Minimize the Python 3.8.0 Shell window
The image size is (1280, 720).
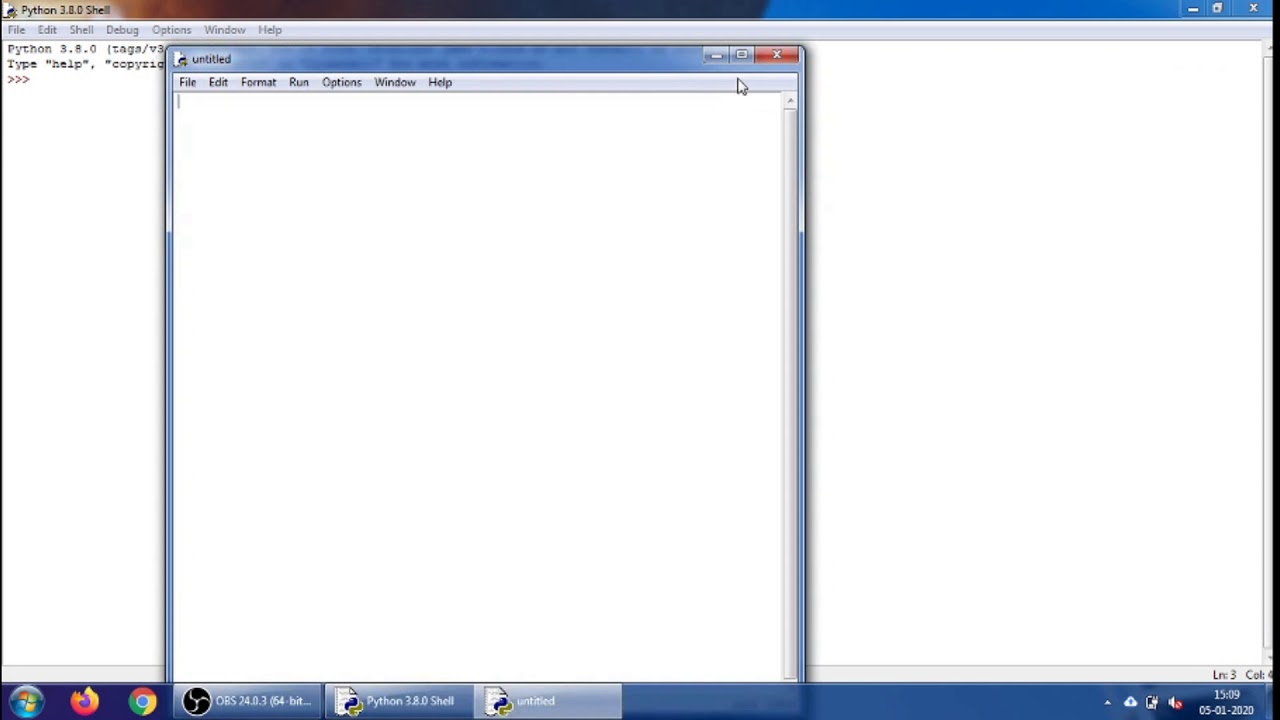pos(1193,9)
